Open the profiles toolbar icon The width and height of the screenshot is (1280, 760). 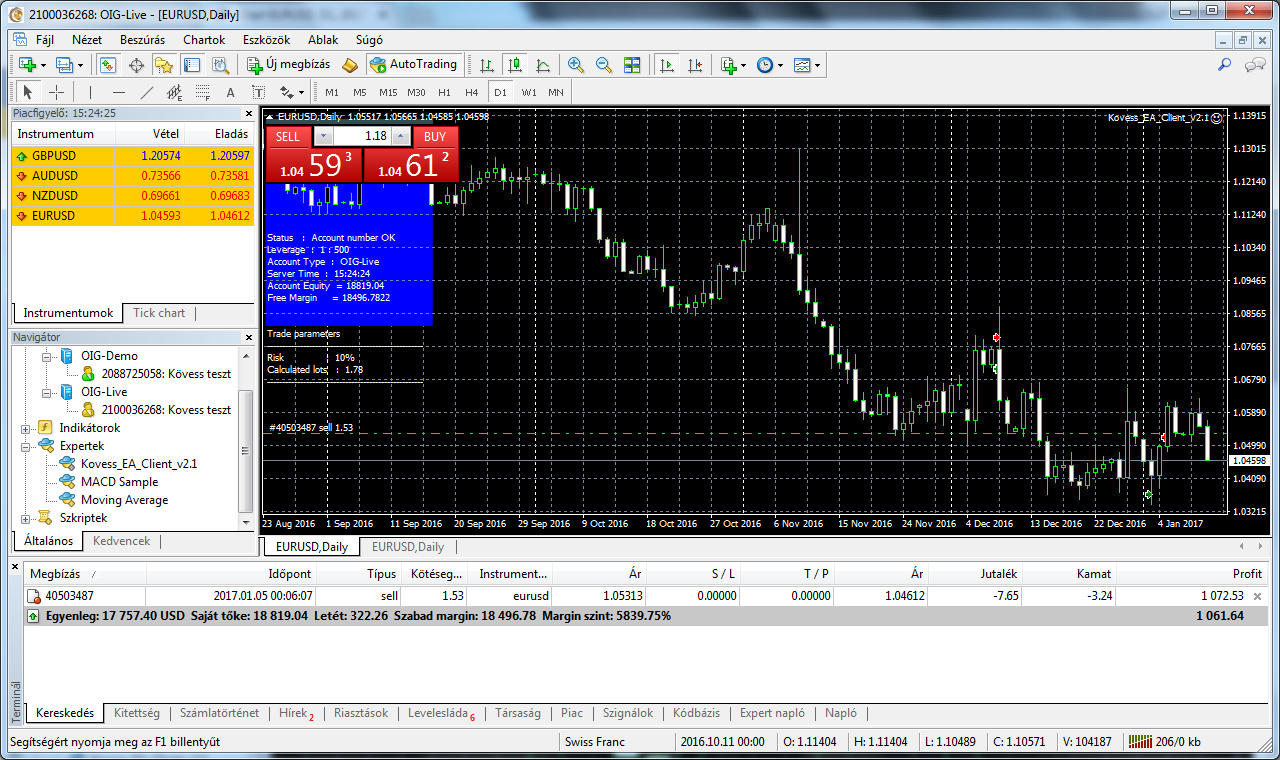point(65,65)
